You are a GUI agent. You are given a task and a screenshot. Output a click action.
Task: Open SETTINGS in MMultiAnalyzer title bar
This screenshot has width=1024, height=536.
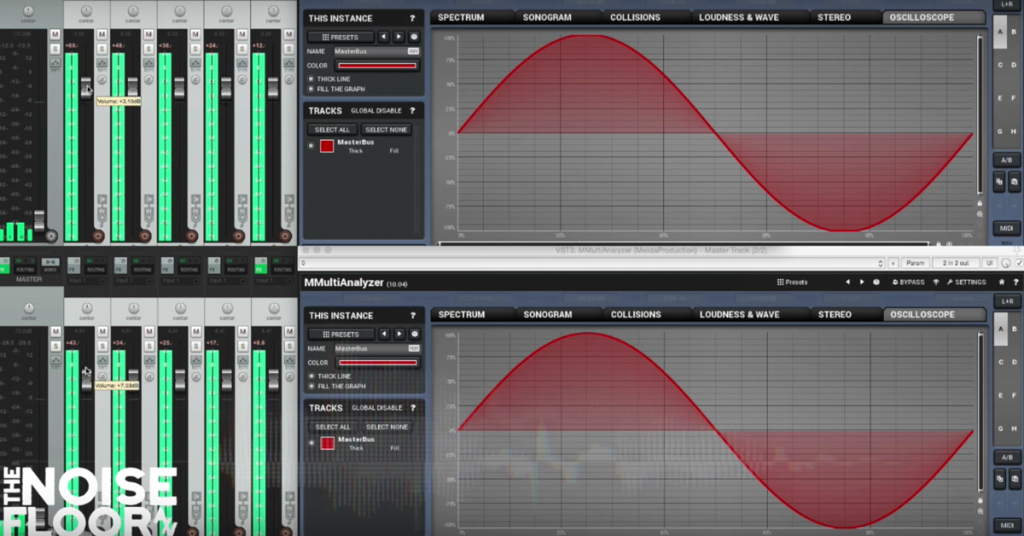tap(967, 282)
